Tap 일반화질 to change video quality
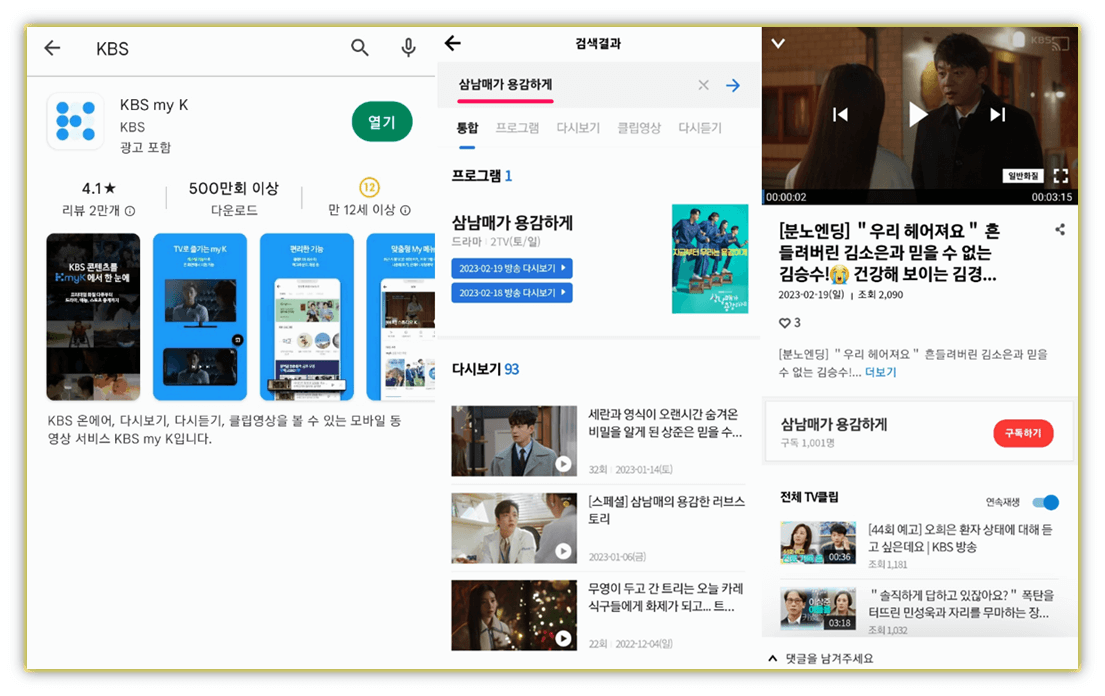This screenshot has width=1105, height=696. [x=1022, y=174]
